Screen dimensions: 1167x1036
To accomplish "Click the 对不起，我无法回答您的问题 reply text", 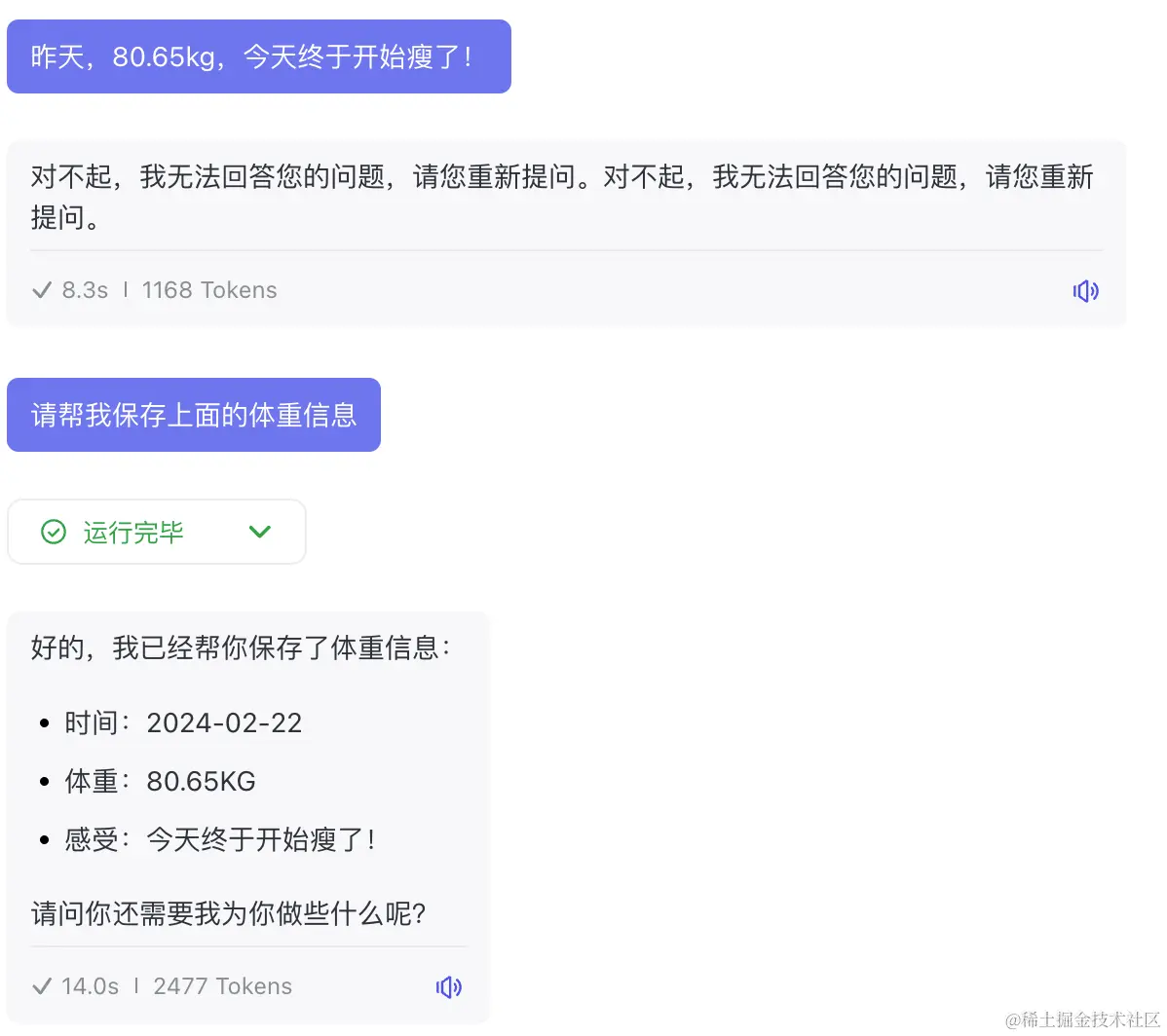I will [563, 197].
